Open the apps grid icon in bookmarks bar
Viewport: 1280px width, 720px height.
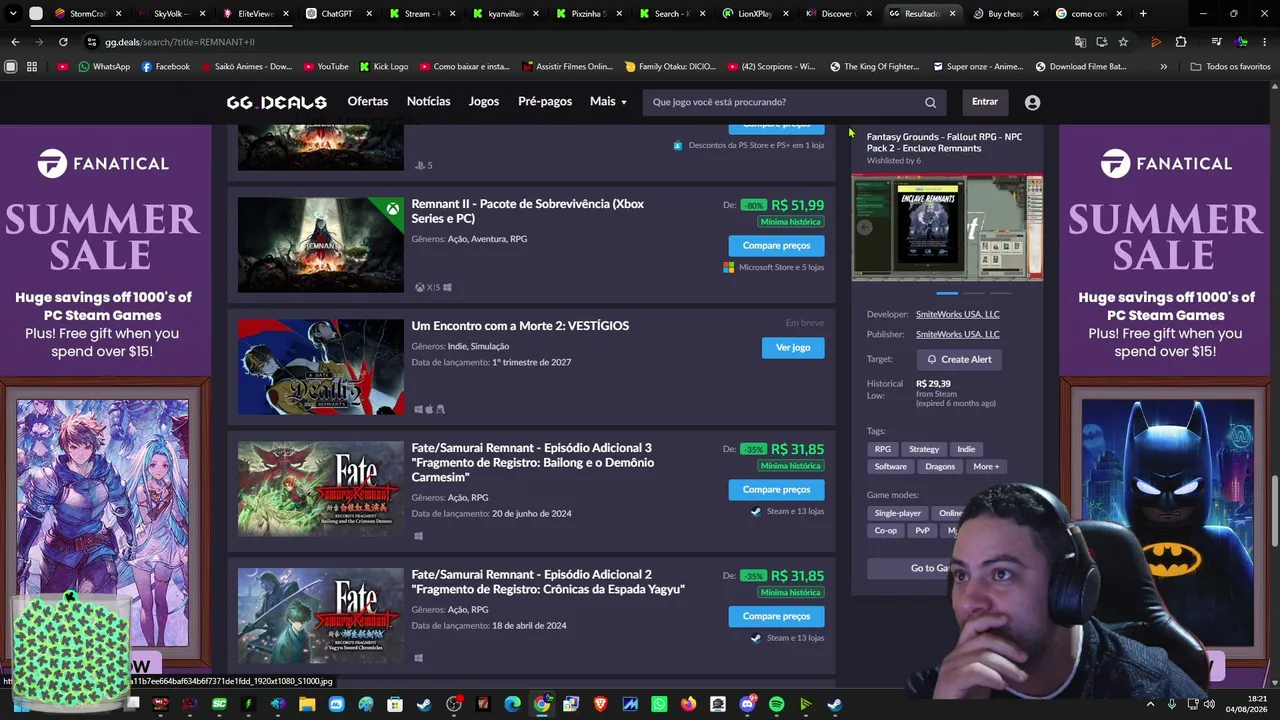(x=32, y=67)
